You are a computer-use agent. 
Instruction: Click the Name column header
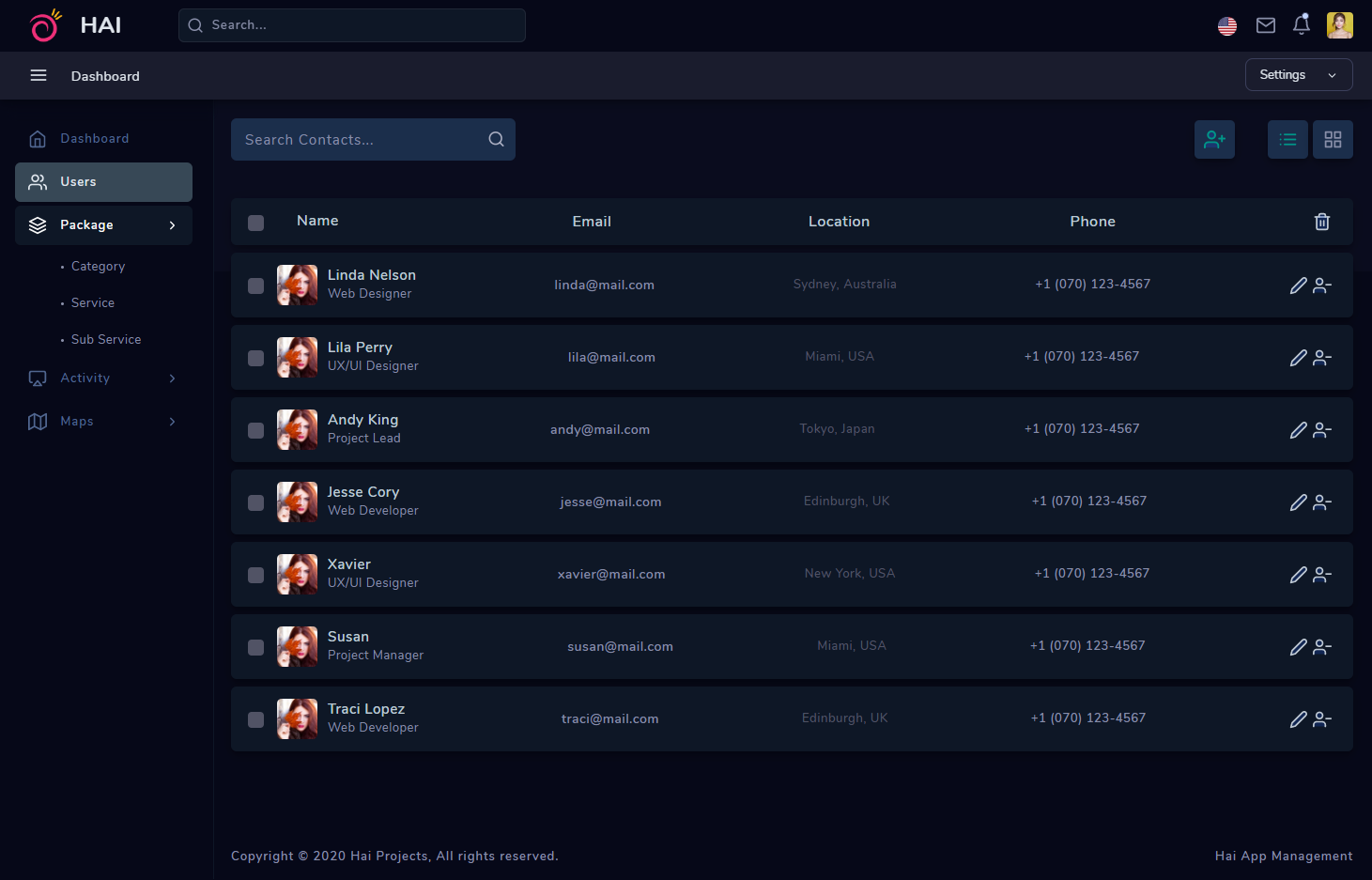click(317, 221)
